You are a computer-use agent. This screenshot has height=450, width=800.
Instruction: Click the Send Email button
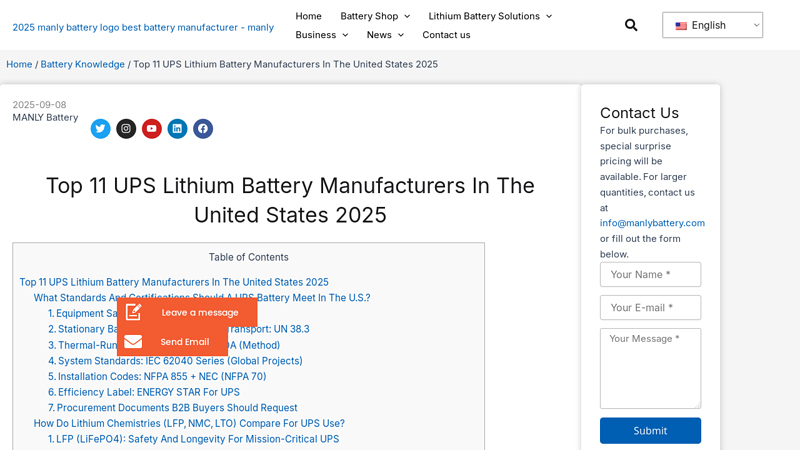pos(172,341)
